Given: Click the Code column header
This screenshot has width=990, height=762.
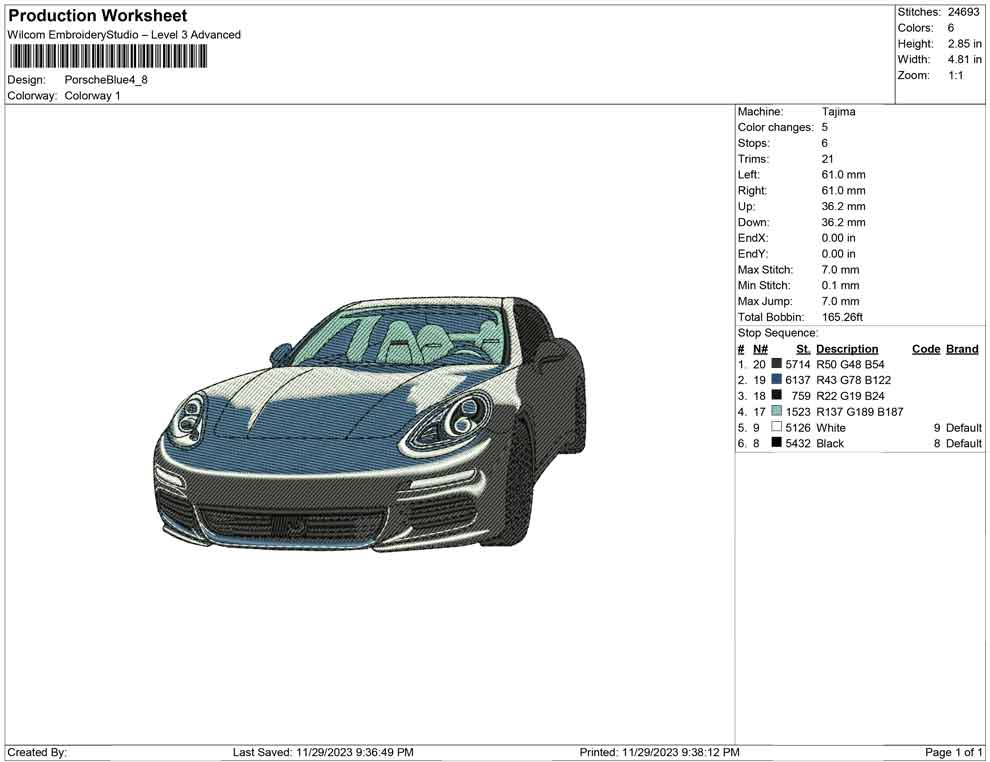Looking at the screenshot, I should coord(925,348).
